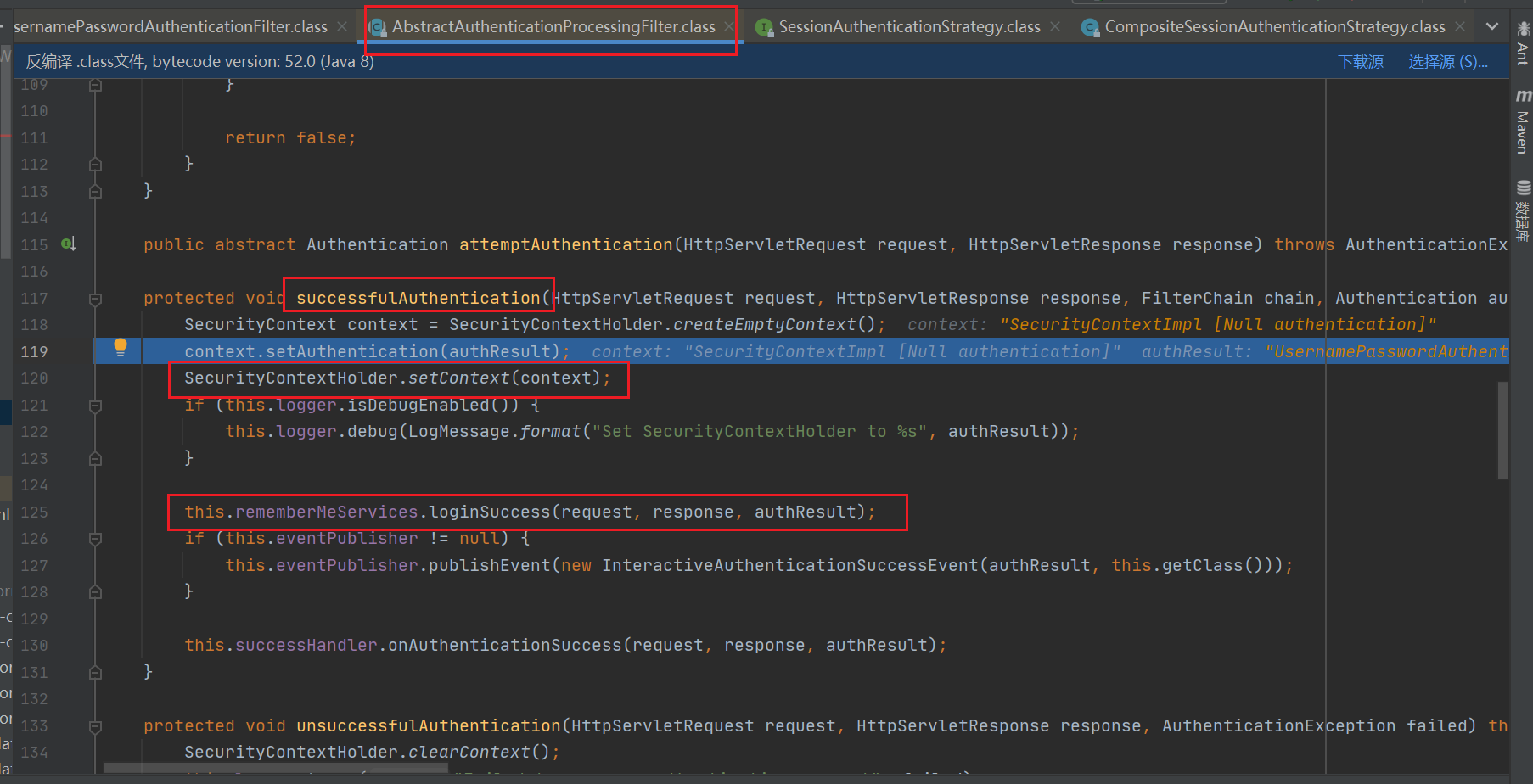Click inline context debug value on line 118
The width and height of the screenshot is (1533, 784).
(x=1172, y=324)
